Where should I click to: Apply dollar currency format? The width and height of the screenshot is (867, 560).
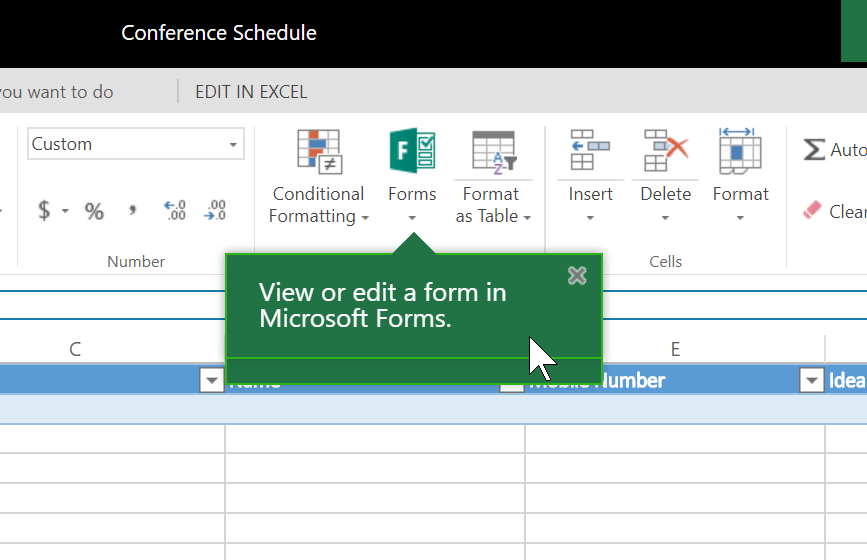(44, 211)
